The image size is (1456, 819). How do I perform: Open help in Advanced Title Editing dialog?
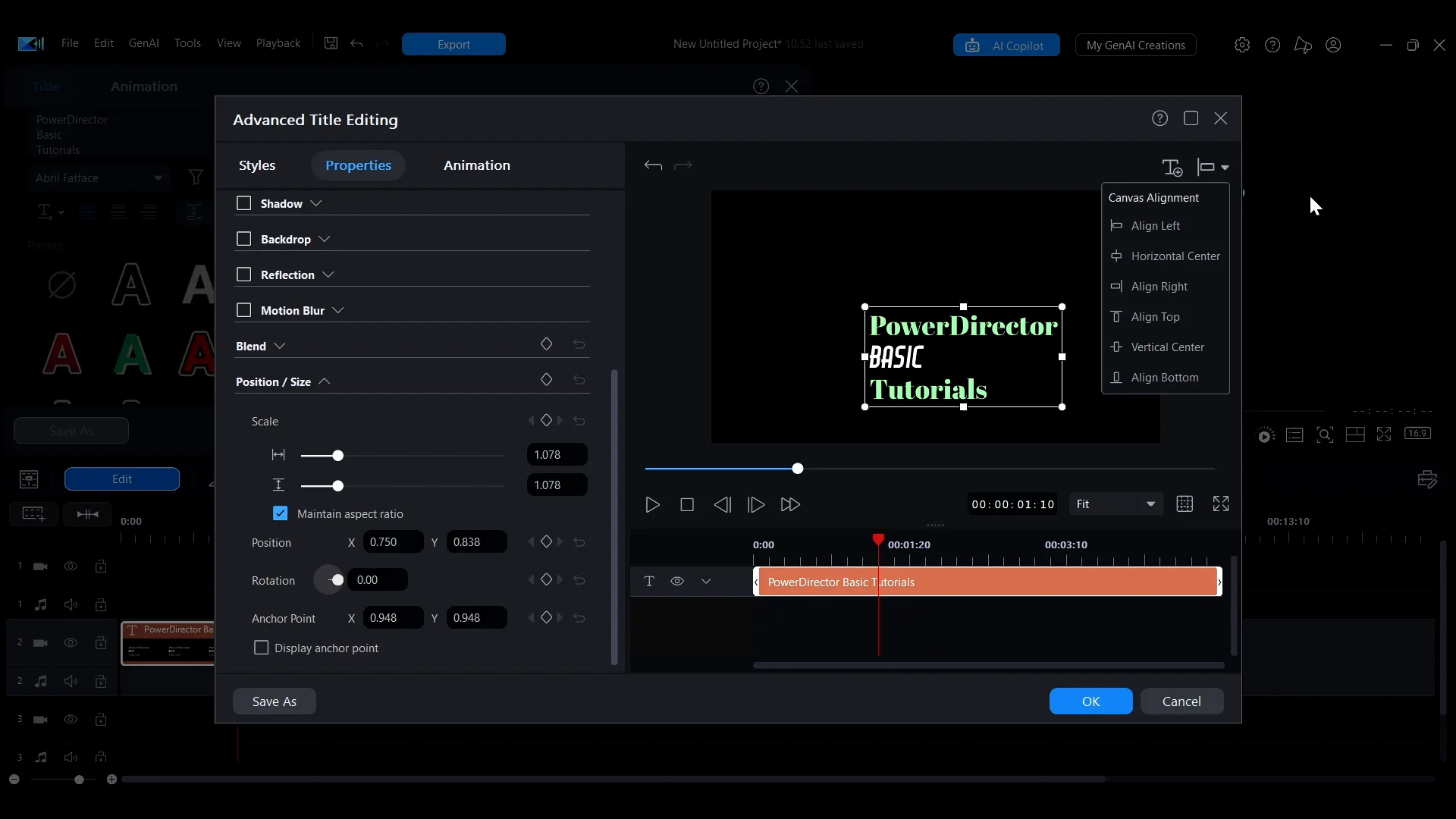pyautogui.click(x=1159, y=118)
